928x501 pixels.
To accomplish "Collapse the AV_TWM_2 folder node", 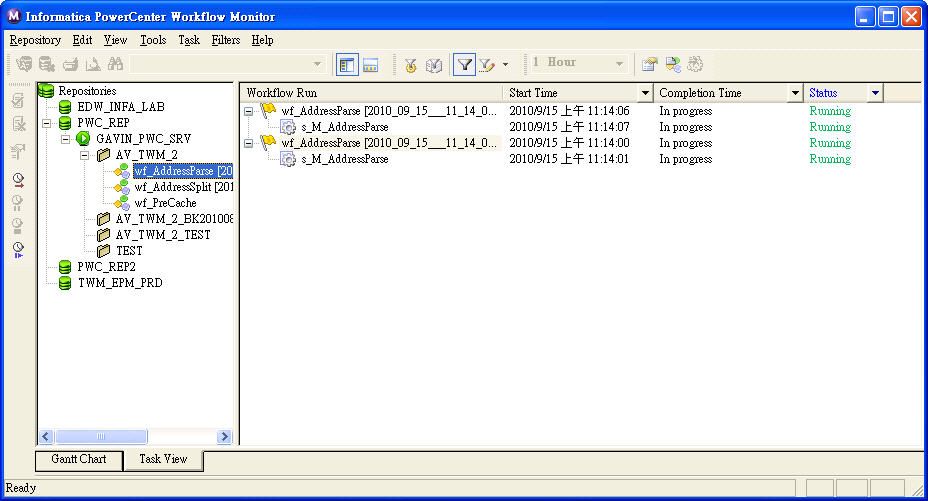I will 85,156.
